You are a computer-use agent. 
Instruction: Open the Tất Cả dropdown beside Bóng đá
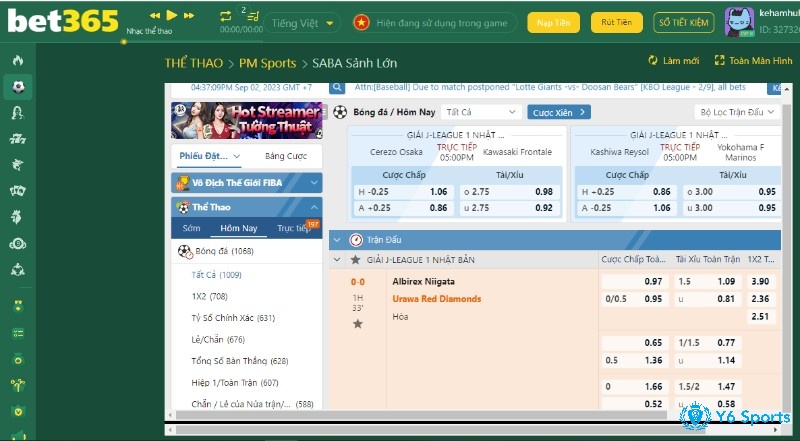point(481,112)
